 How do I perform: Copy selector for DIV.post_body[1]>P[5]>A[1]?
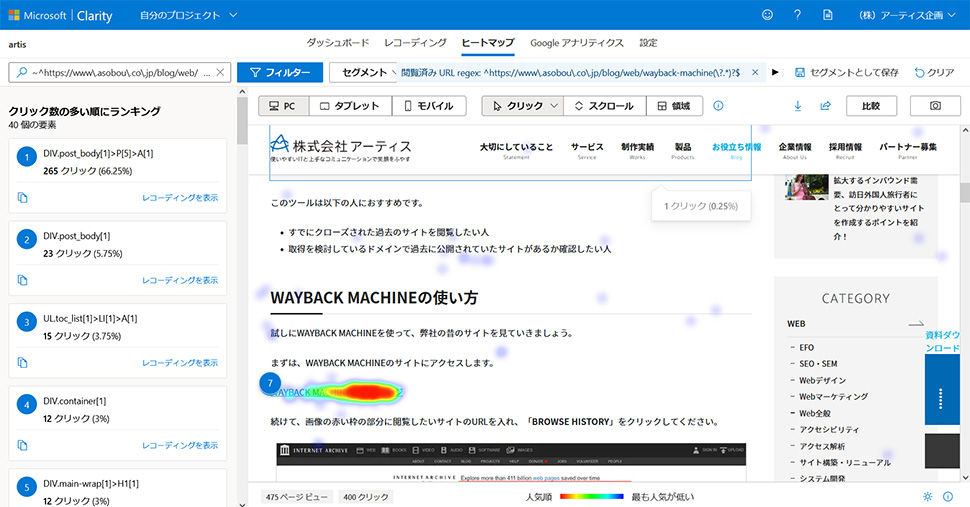[x=22, y=197]
